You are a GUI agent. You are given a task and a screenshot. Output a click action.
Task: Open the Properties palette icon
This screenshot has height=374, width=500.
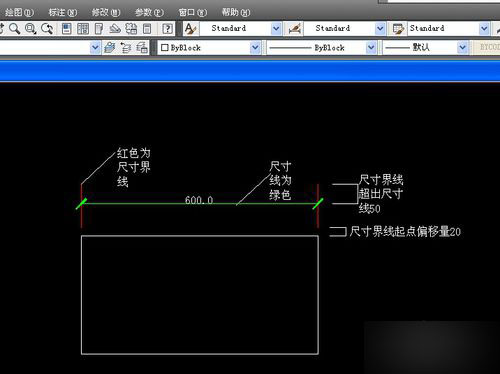pos(67,29)
